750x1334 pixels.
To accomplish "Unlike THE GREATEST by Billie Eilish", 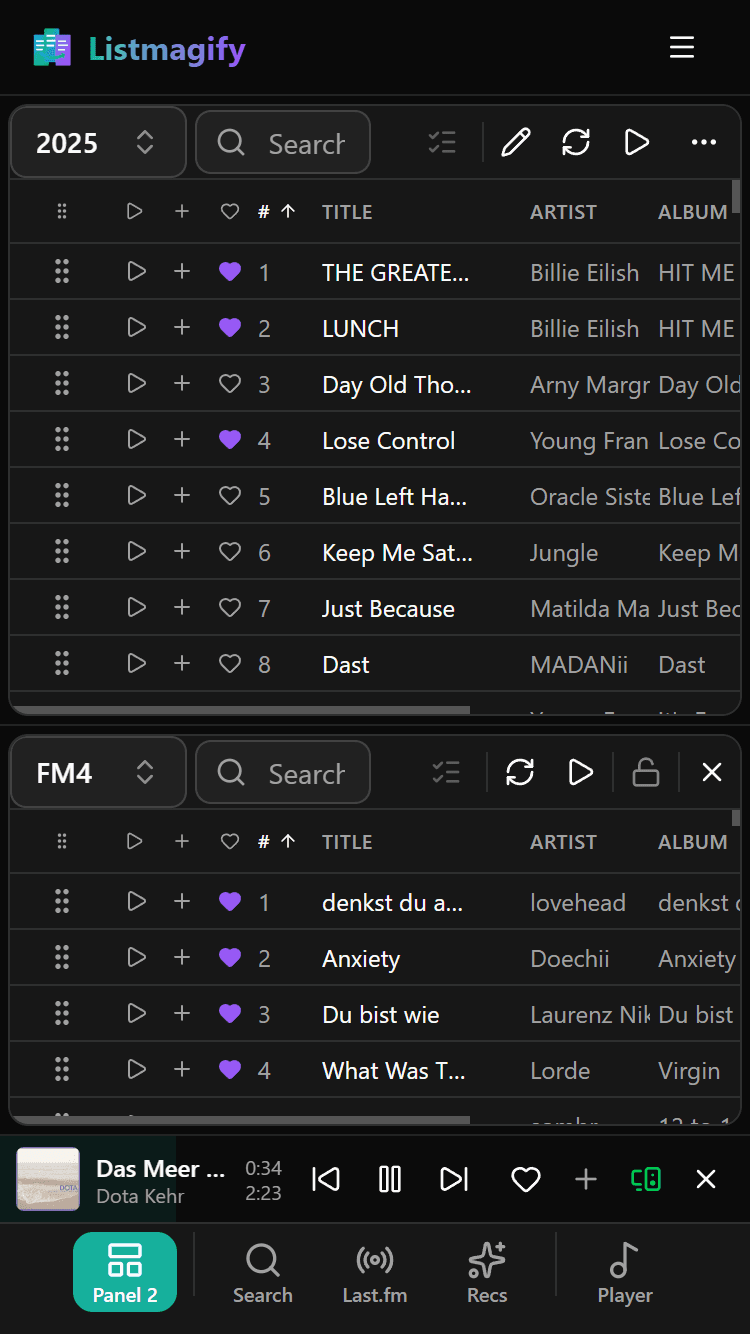I will (x=230, y=272).
